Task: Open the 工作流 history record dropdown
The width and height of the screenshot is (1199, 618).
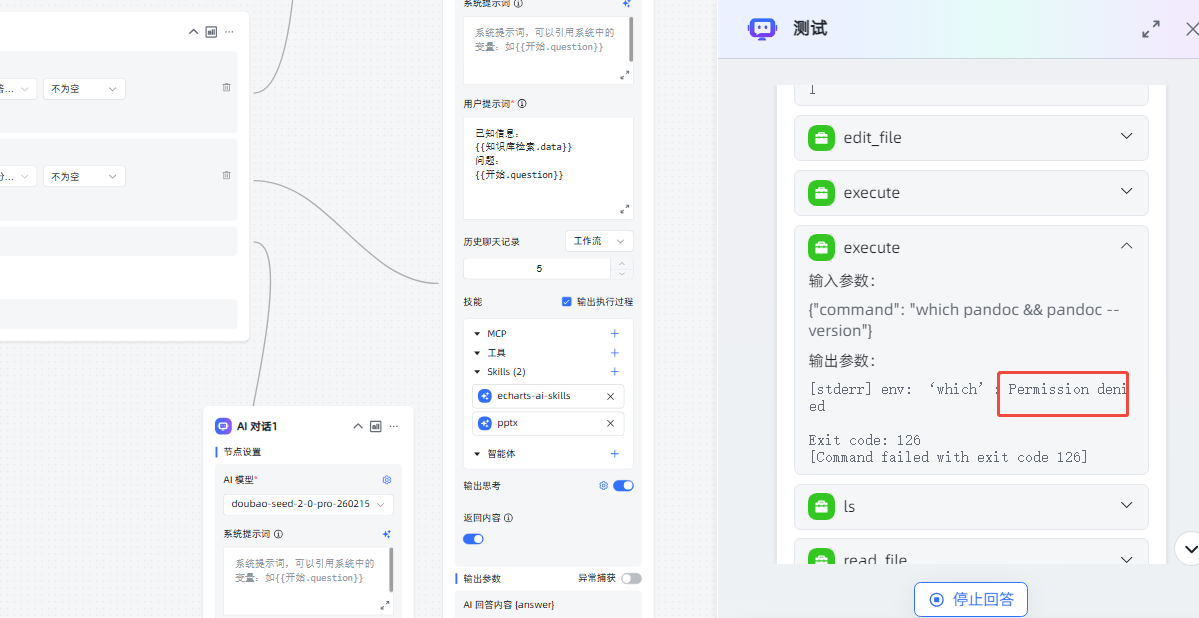Action: pyautogui.click(x=599, y=241)
